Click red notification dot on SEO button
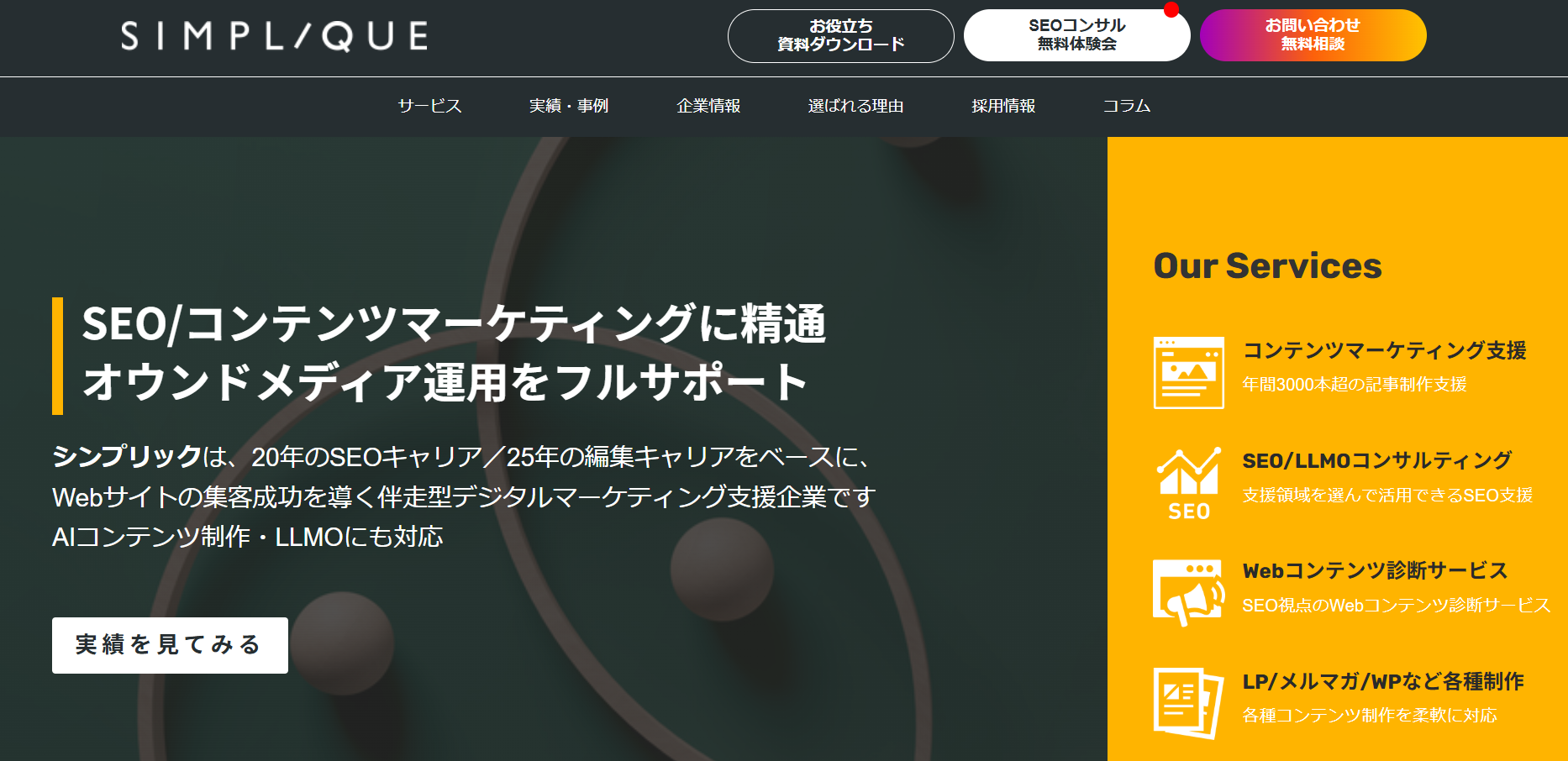This screenshot has height=761, width=1568. (1171, 10)
